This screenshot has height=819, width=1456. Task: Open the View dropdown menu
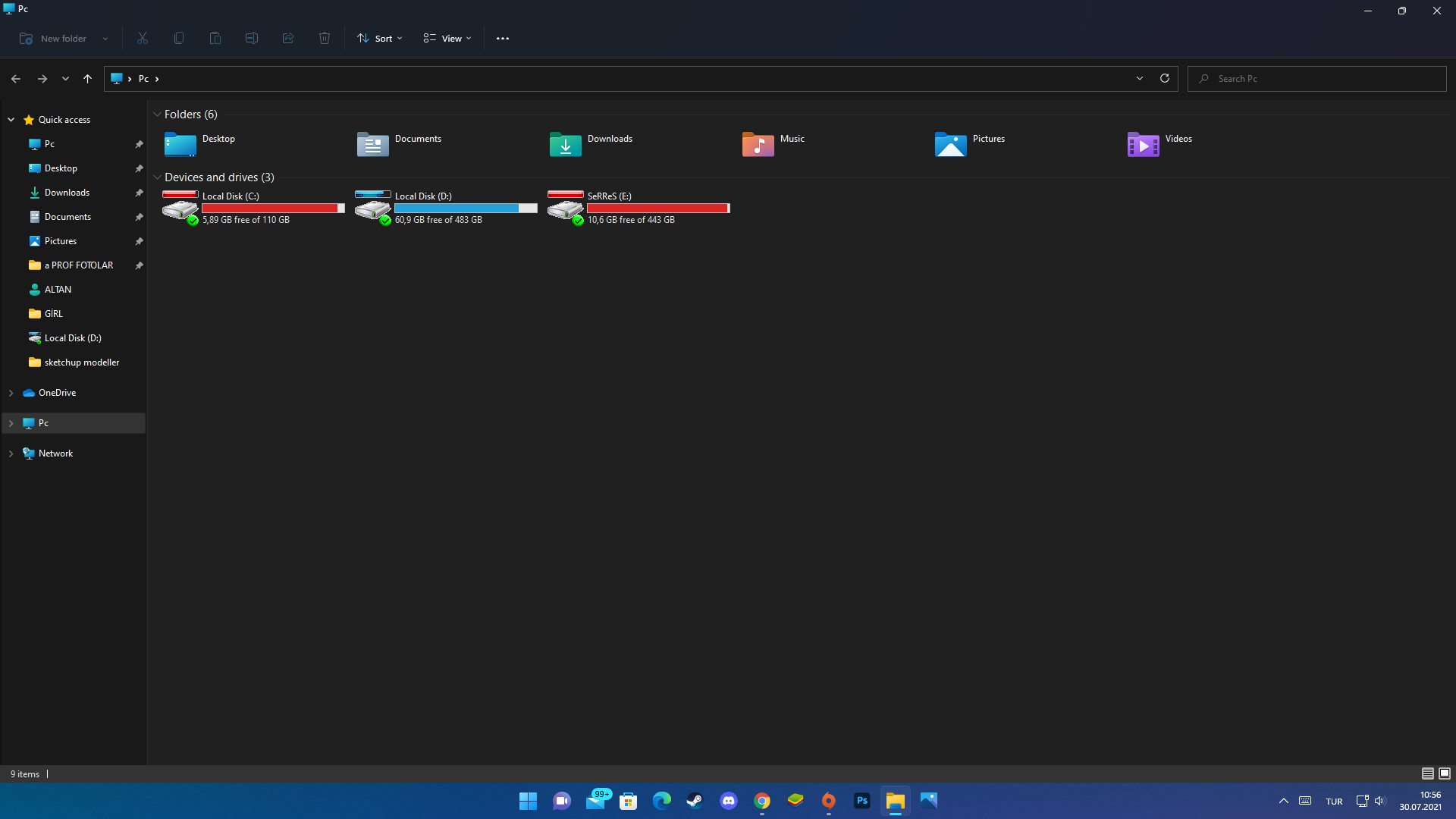(x=447, y=38)
